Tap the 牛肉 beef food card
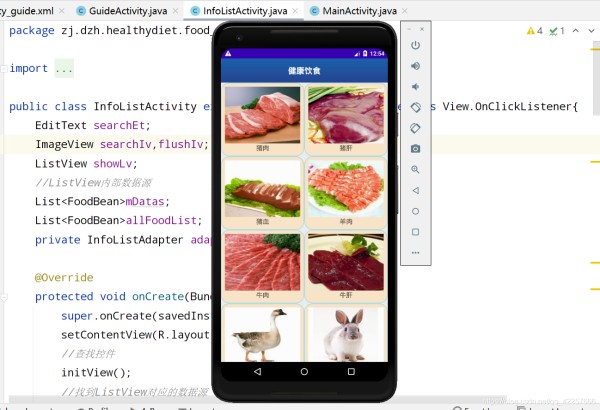 tap(262, 266)
